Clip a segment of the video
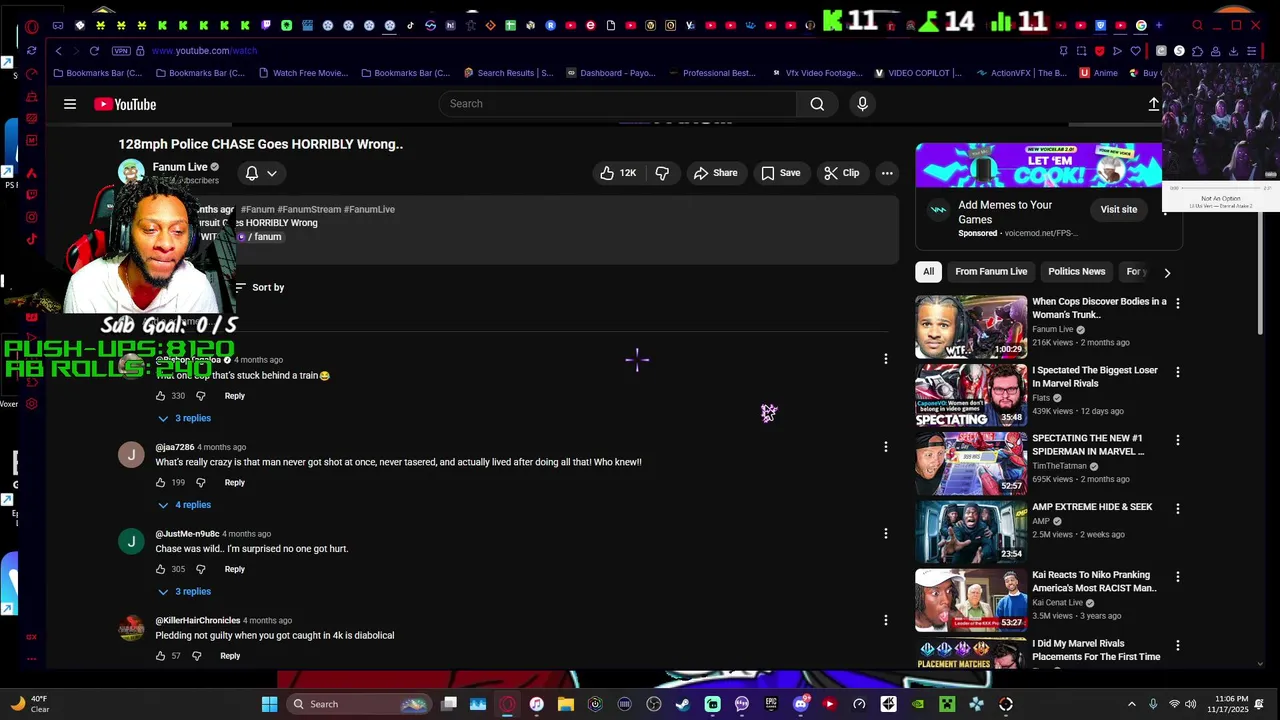 pos(841,173)
